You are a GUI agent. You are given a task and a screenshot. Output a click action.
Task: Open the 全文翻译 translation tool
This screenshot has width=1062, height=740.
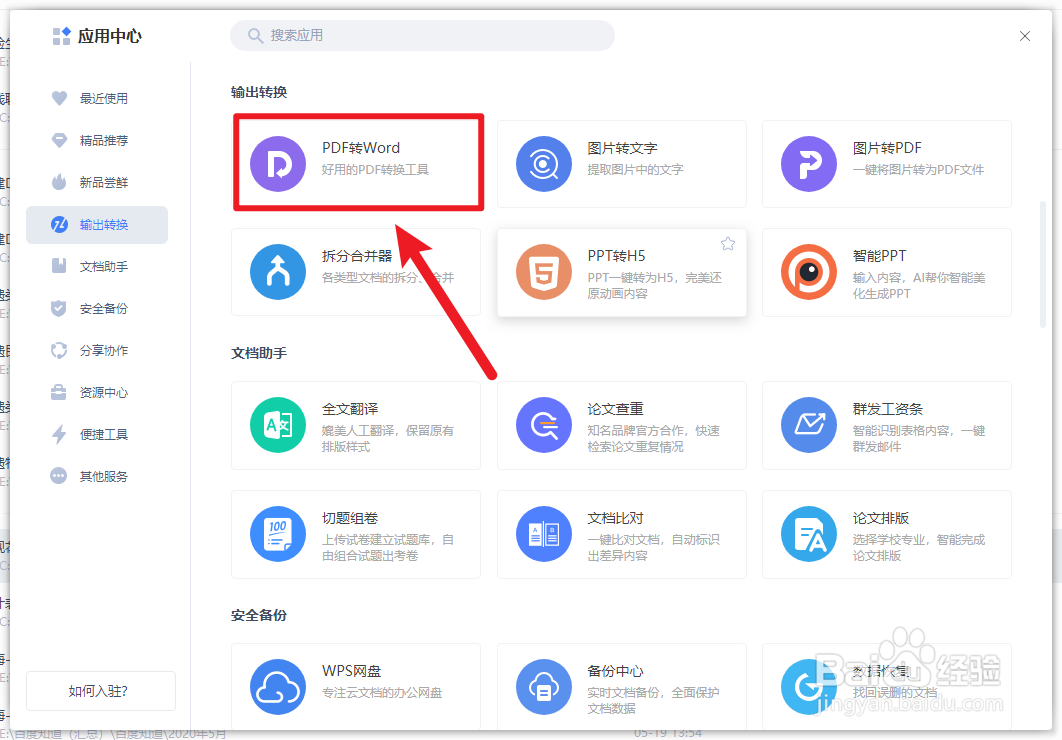coord(357,425)
